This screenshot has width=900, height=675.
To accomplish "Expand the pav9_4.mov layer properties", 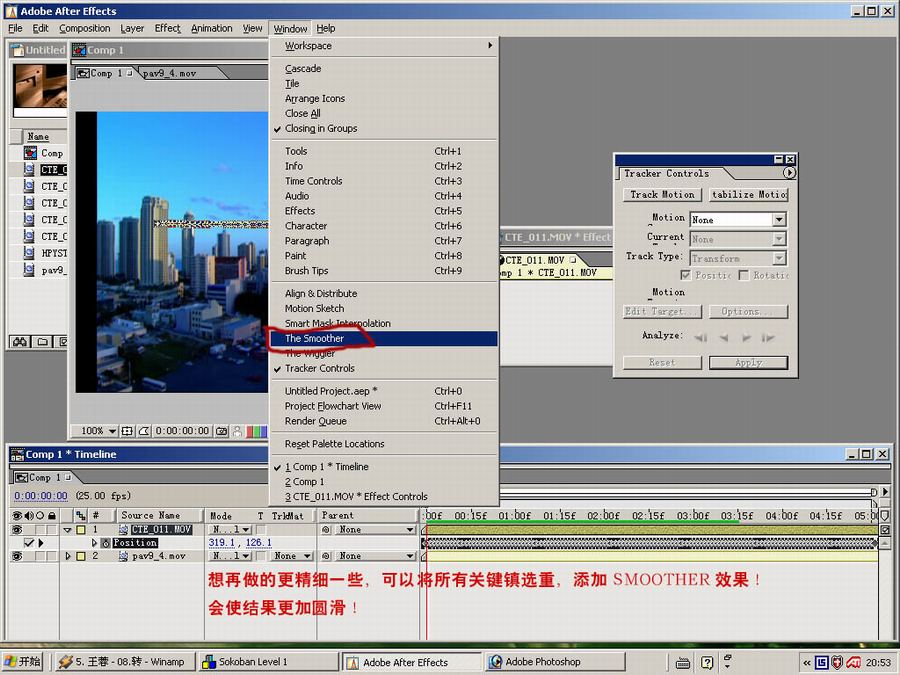I will point(68,556).
